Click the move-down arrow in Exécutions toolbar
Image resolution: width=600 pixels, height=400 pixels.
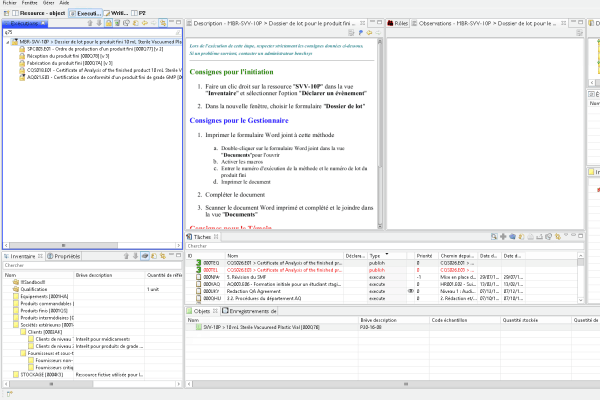pyautogui.click(x=99, y=23)
